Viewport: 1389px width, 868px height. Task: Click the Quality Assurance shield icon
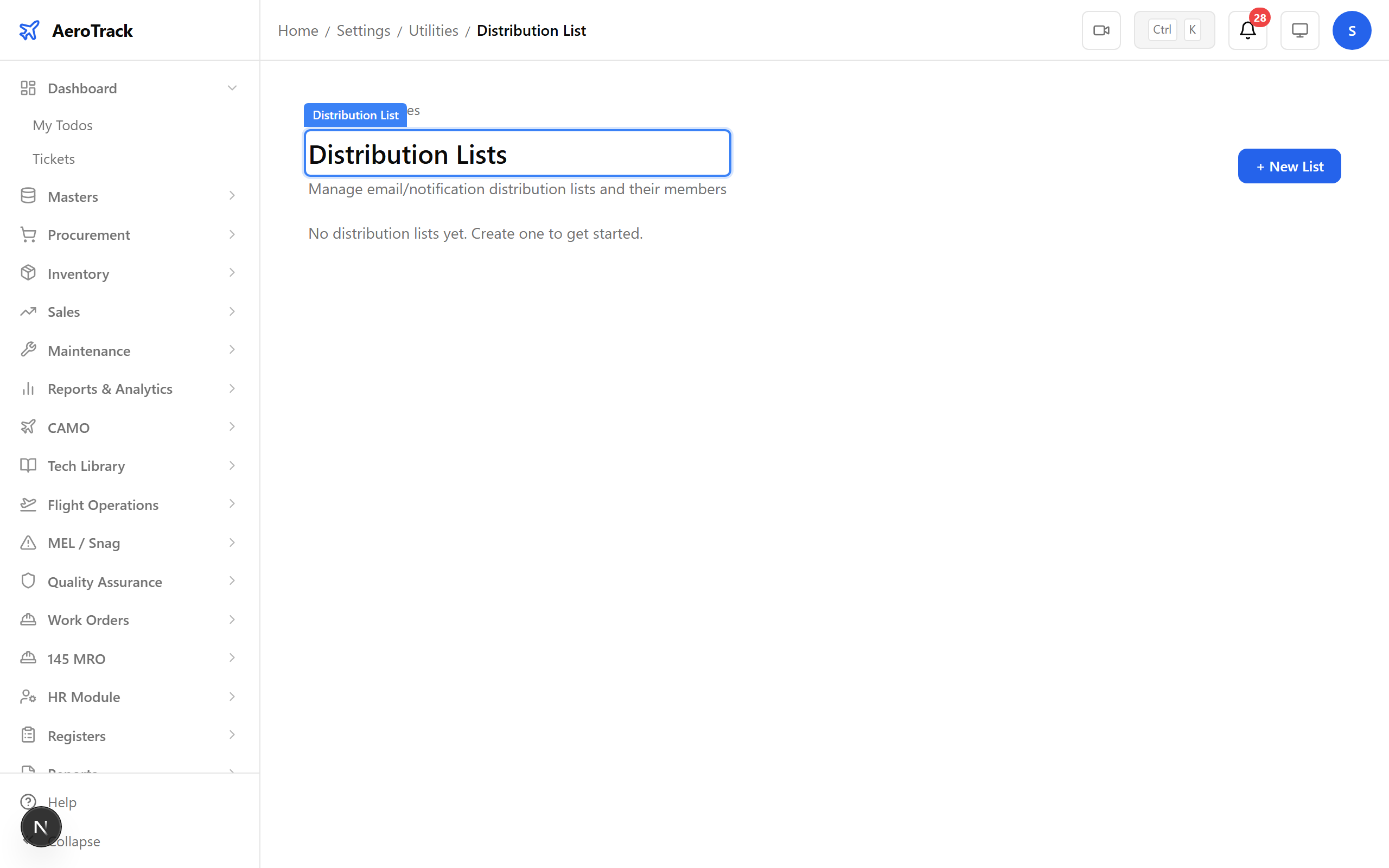[x=29, y=582]
